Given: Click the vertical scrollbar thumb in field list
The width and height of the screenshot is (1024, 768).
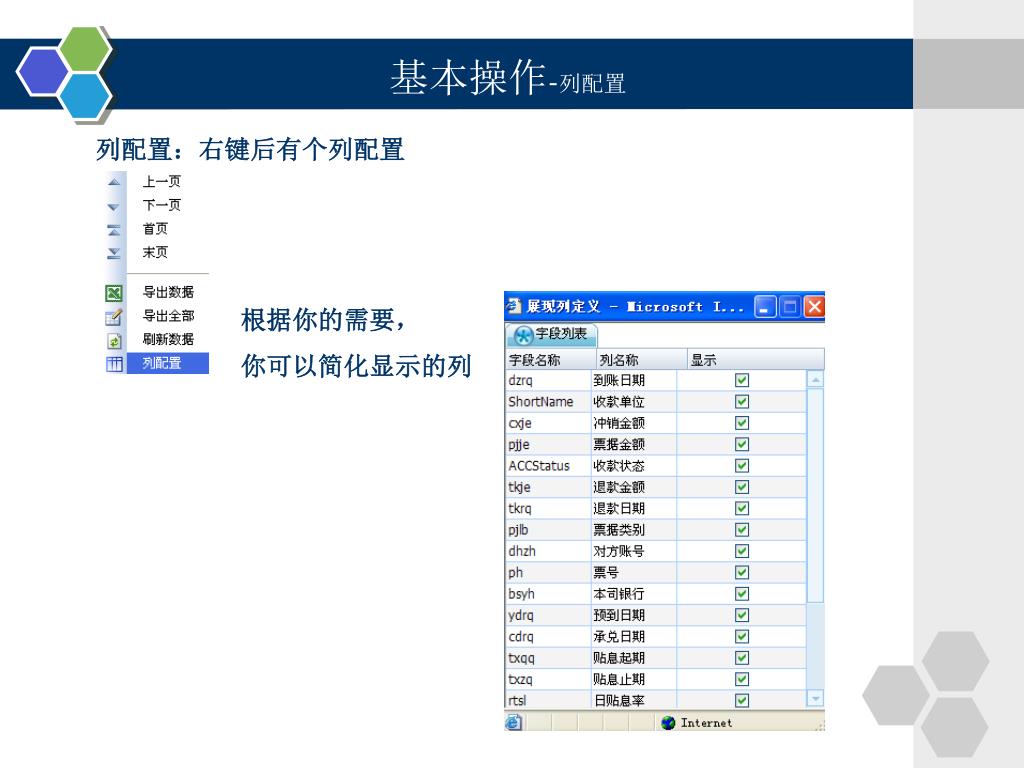Looking at the screenshot, I should (815, 496).
